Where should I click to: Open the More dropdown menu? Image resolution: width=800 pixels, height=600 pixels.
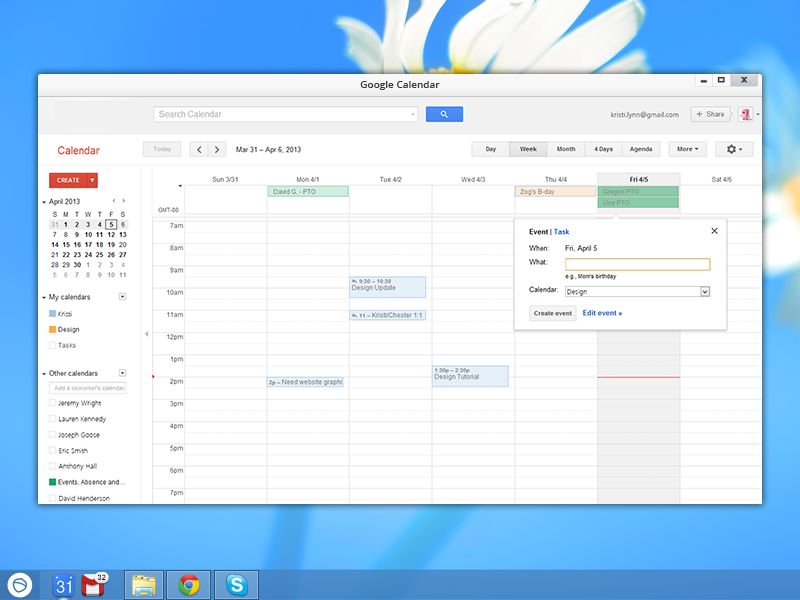[x=687, y=149]
